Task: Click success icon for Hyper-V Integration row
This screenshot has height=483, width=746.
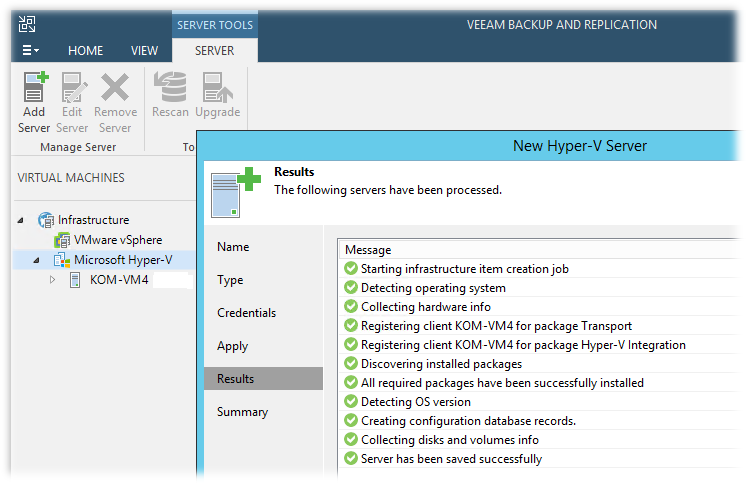Action: (351, 345)
